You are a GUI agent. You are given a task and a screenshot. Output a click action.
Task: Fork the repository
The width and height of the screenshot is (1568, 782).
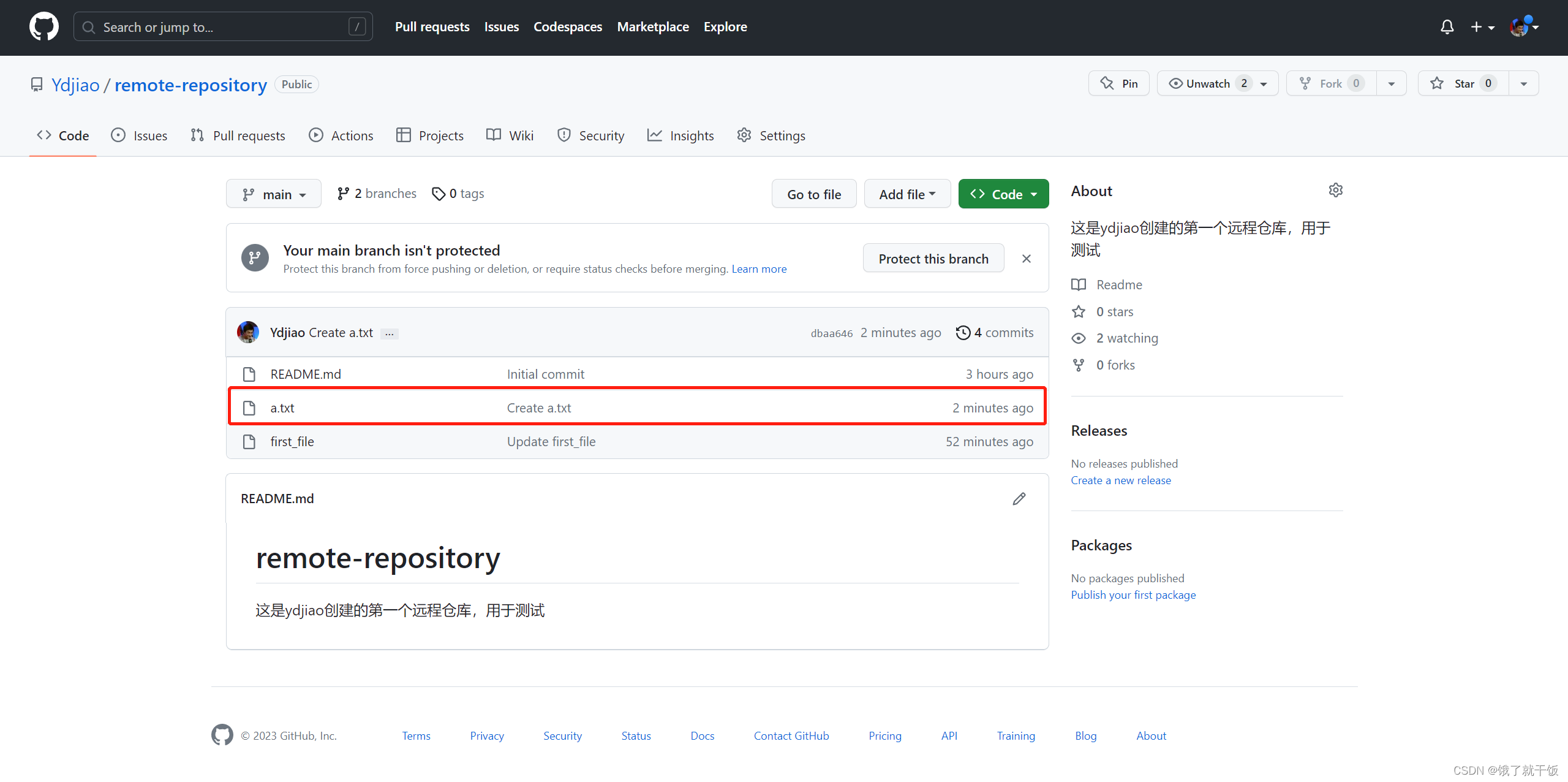click(x=1332, y=83)
